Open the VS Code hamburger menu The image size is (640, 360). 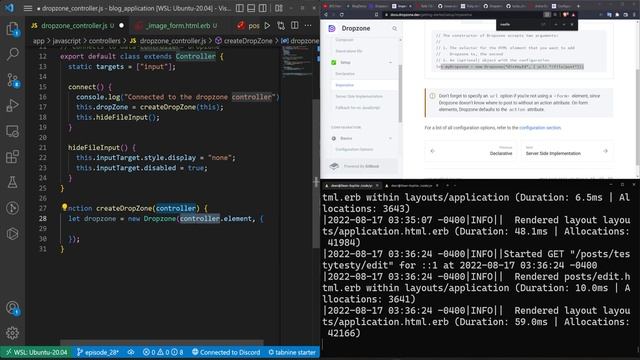coord(28,8)
